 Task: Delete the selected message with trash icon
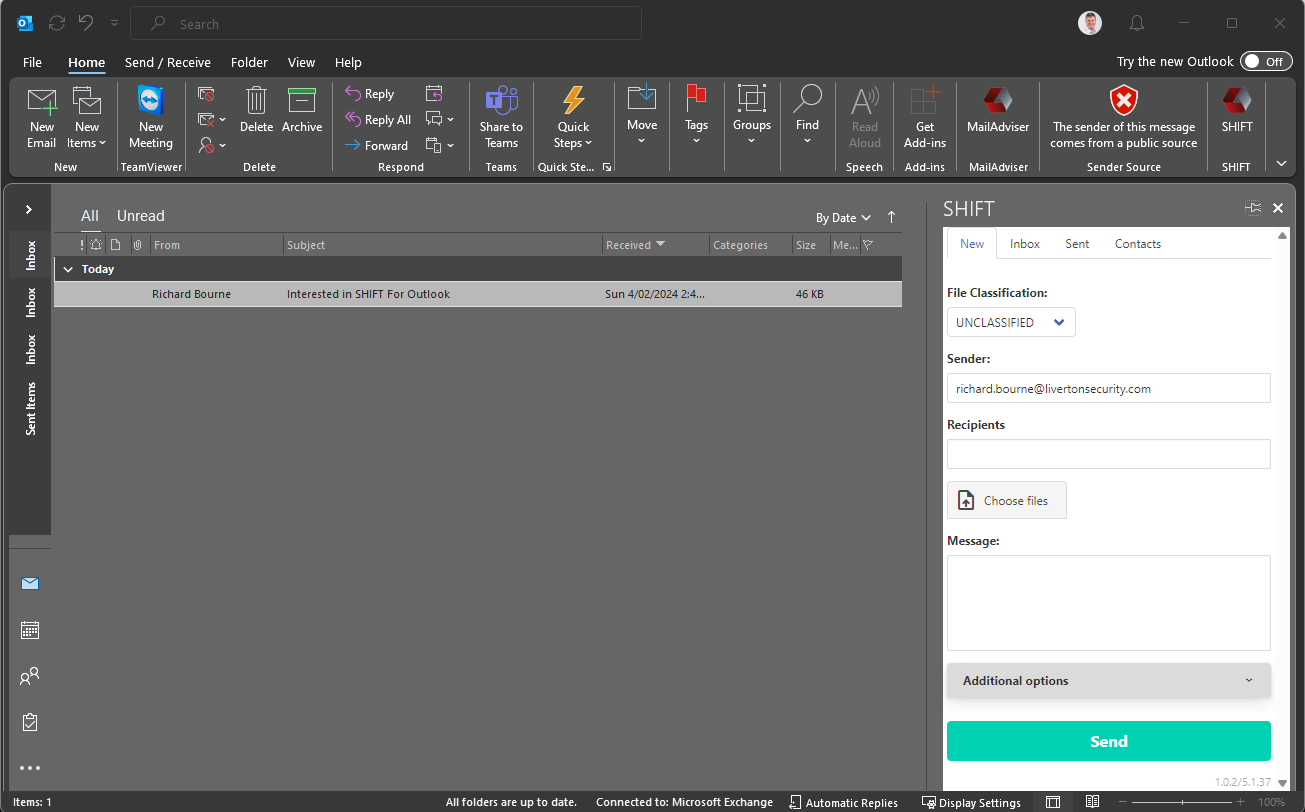tap(256, 110)
